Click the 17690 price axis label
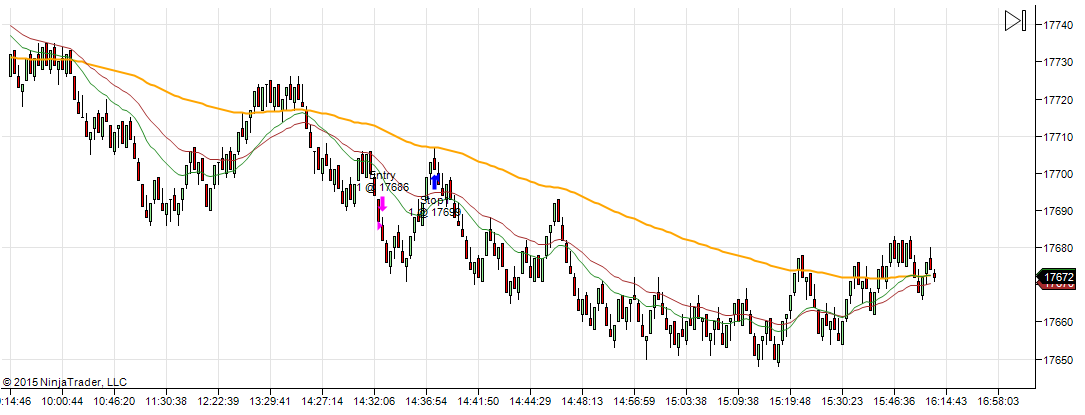This screenshot has height=415, width=1085. click(1058, 211)
